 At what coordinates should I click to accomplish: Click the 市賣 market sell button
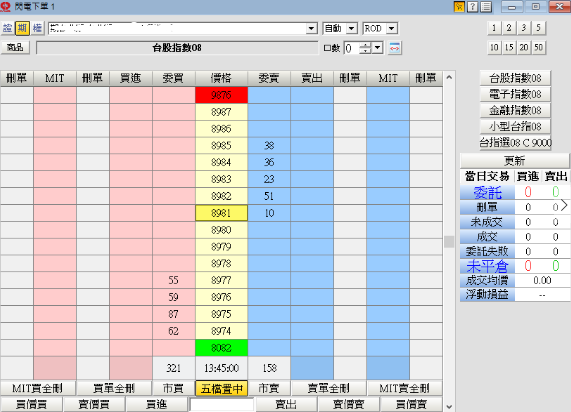(269, 389)
